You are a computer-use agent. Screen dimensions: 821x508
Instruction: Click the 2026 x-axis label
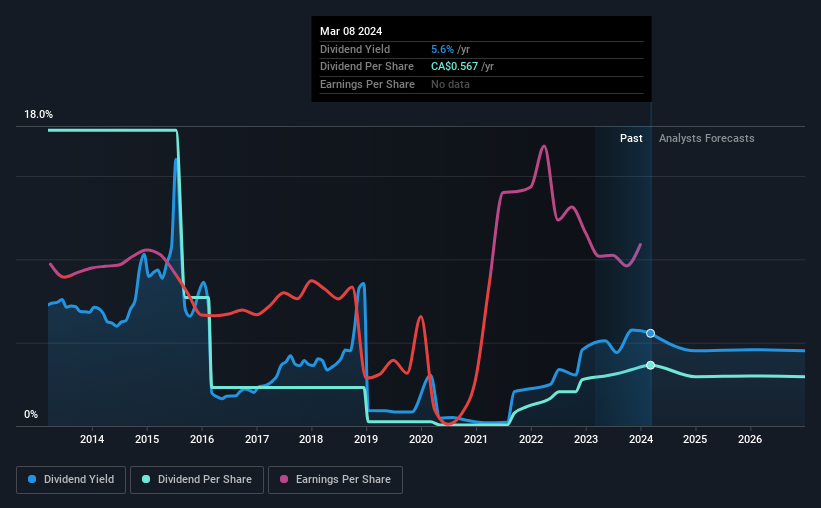750,439
